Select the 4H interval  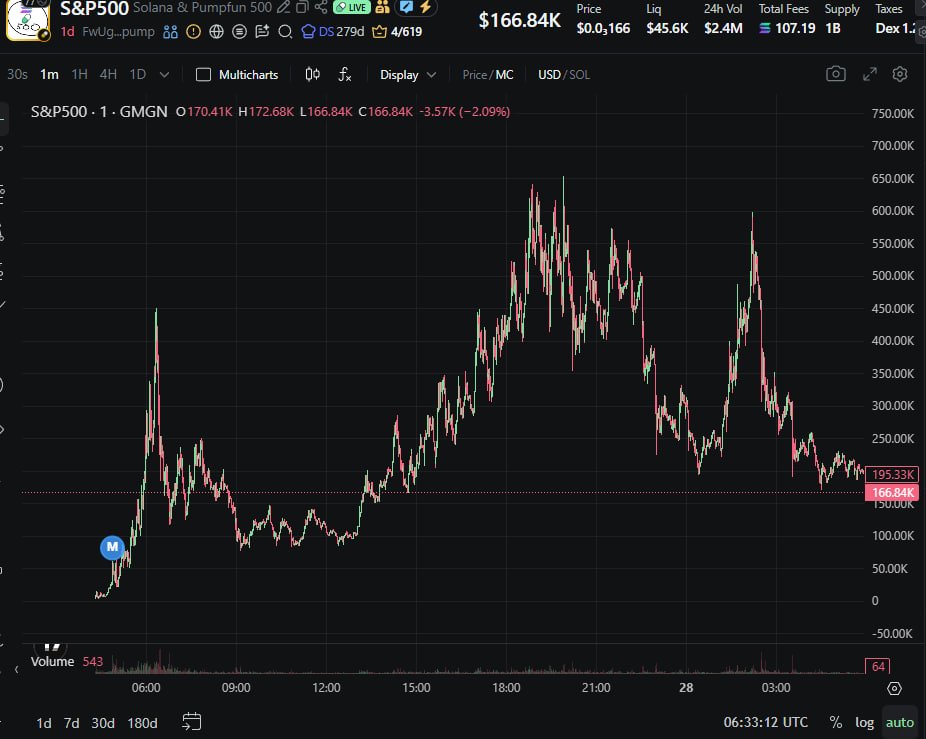pos(108,74)
